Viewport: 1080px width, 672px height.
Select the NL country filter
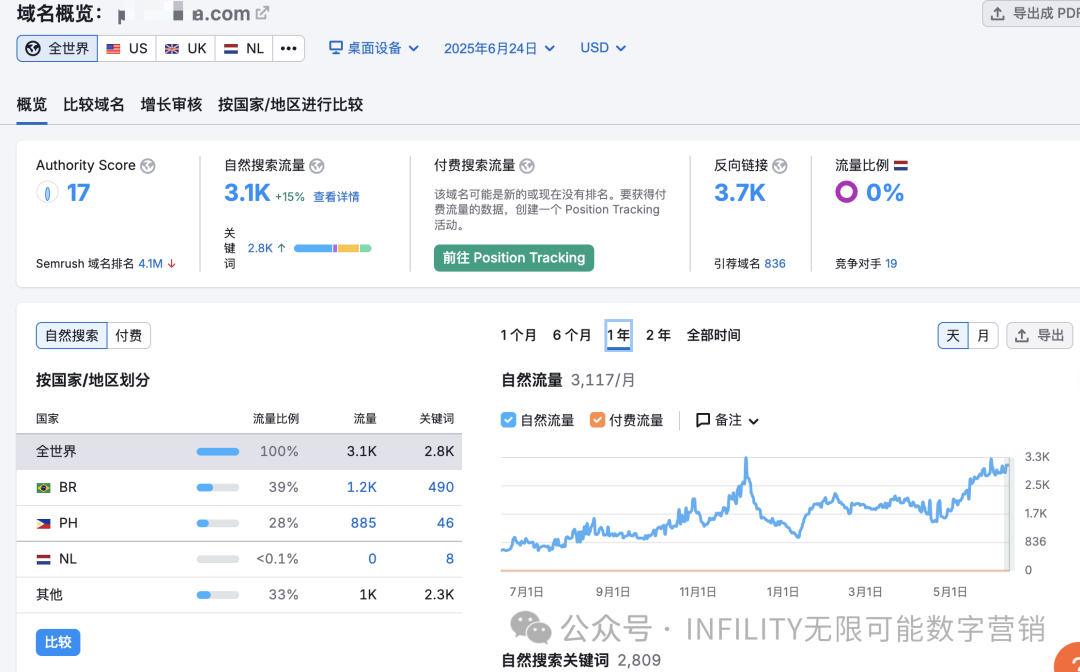(x=245, y=48)
